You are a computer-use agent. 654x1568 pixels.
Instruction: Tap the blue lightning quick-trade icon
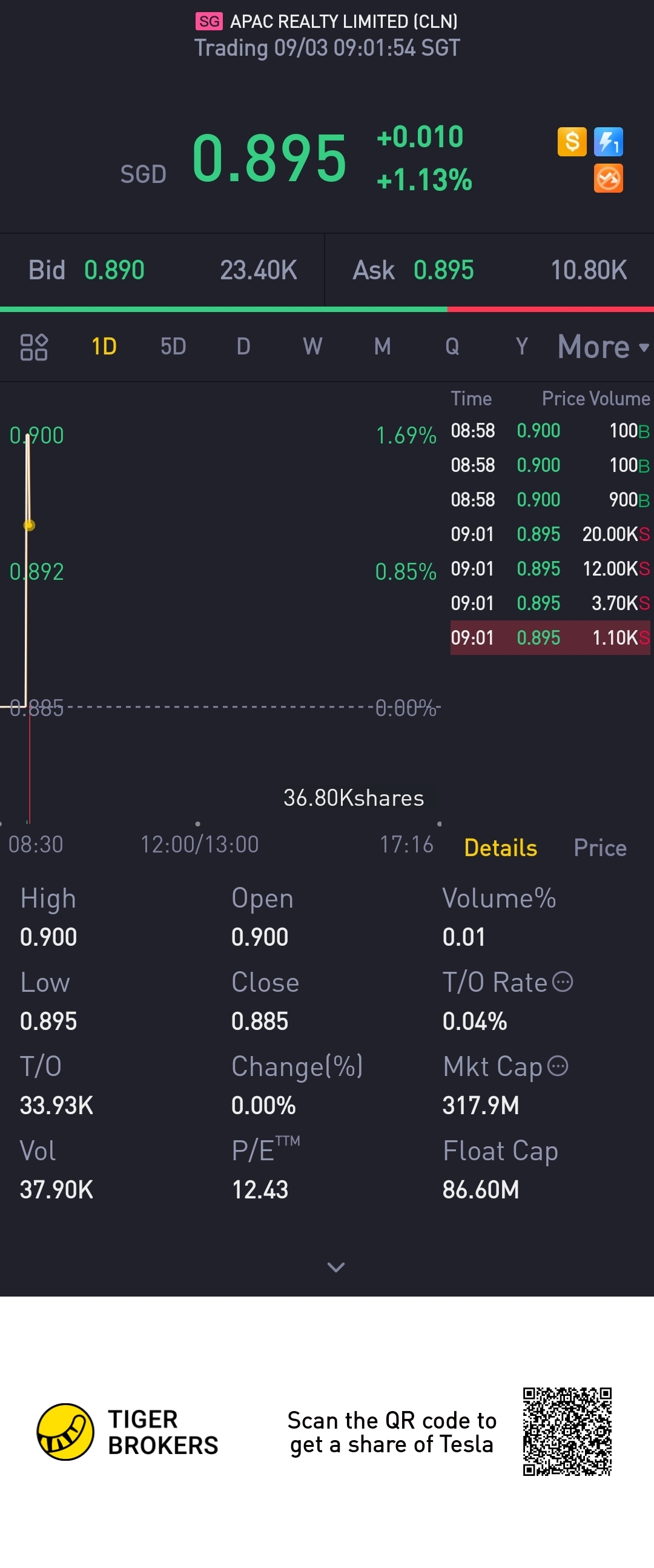click(608, 142)
